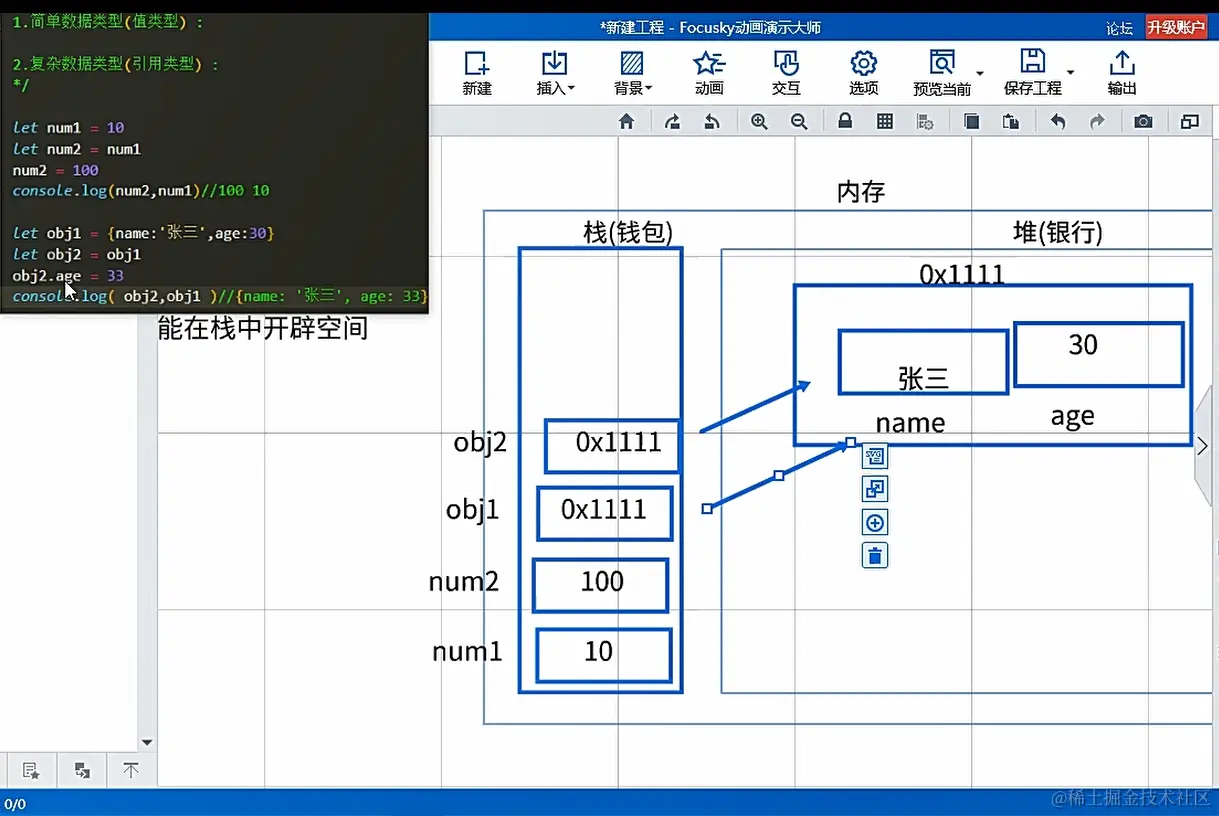Zoom out with the magnifier minus icon
This screenshot has width=1219, height=816.
pos(799,122)
